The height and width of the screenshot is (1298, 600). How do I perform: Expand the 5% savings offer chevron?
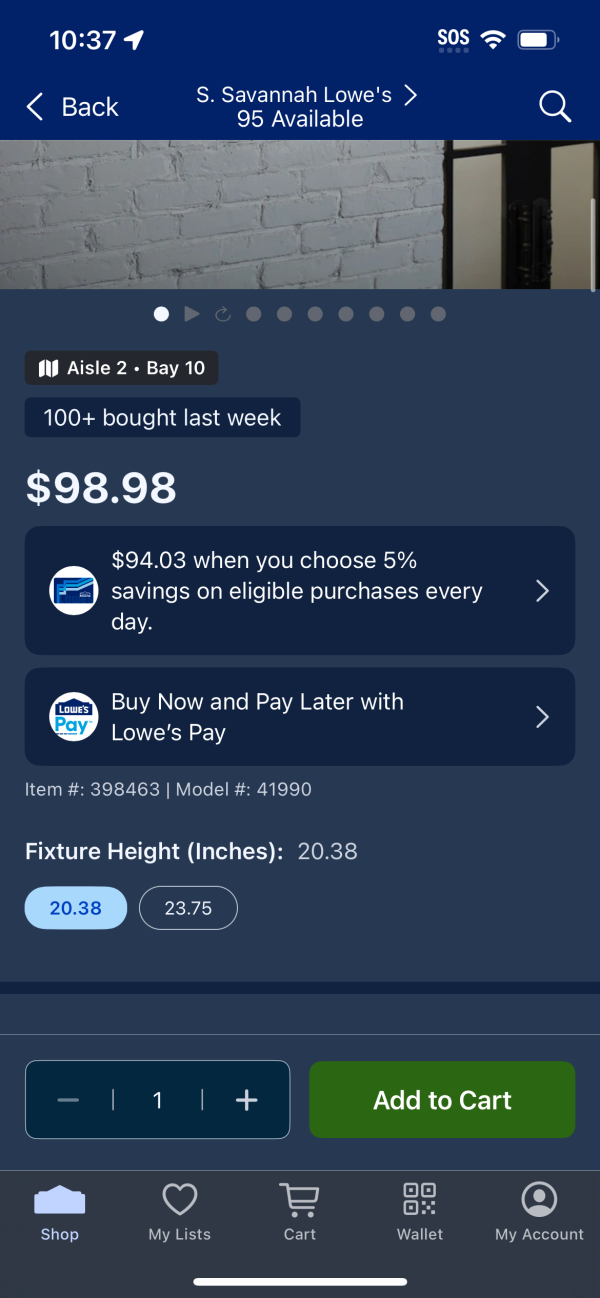(542, 591)
